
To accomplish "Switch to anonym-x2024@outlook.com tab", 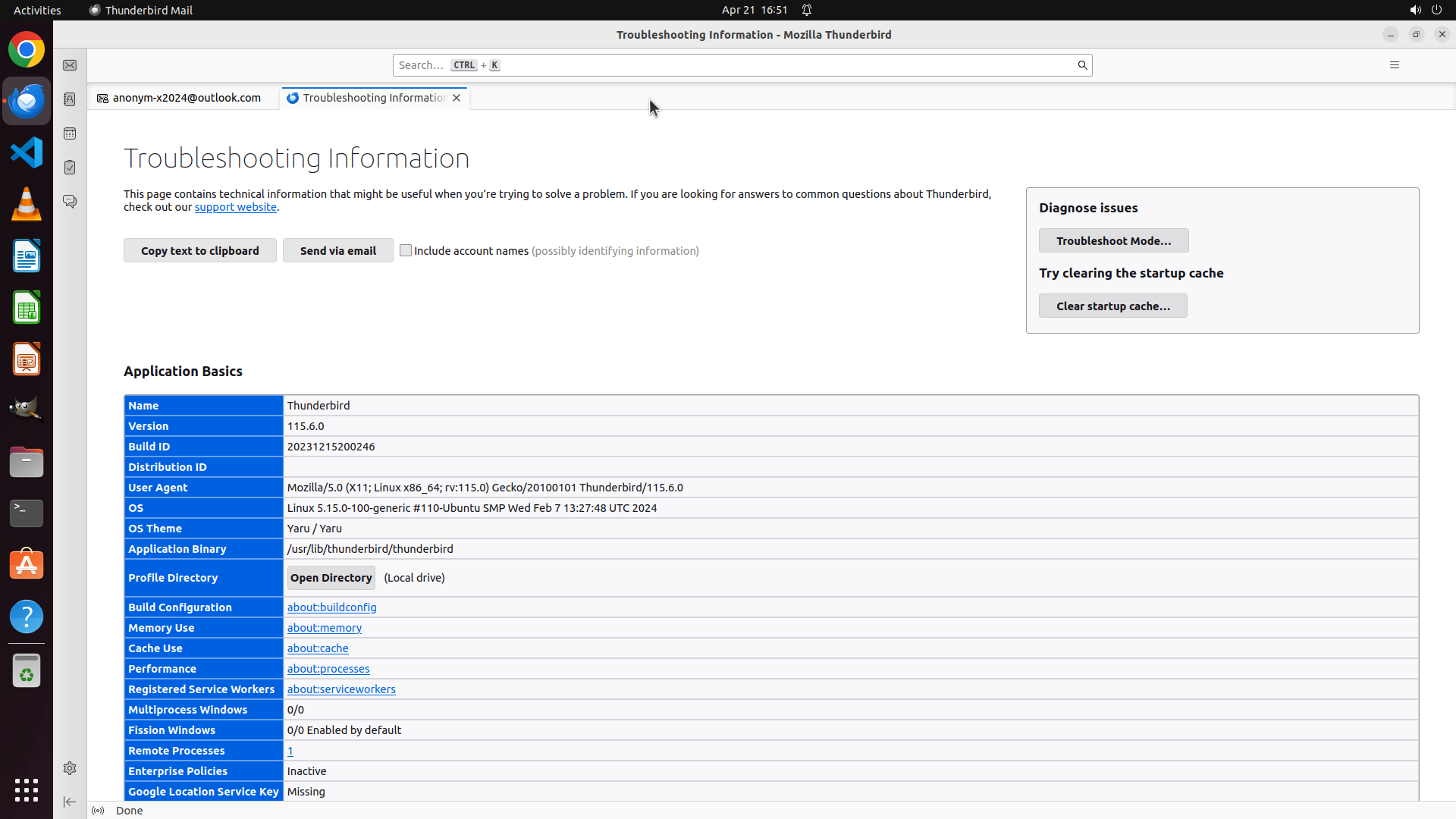I will [186, 98].
